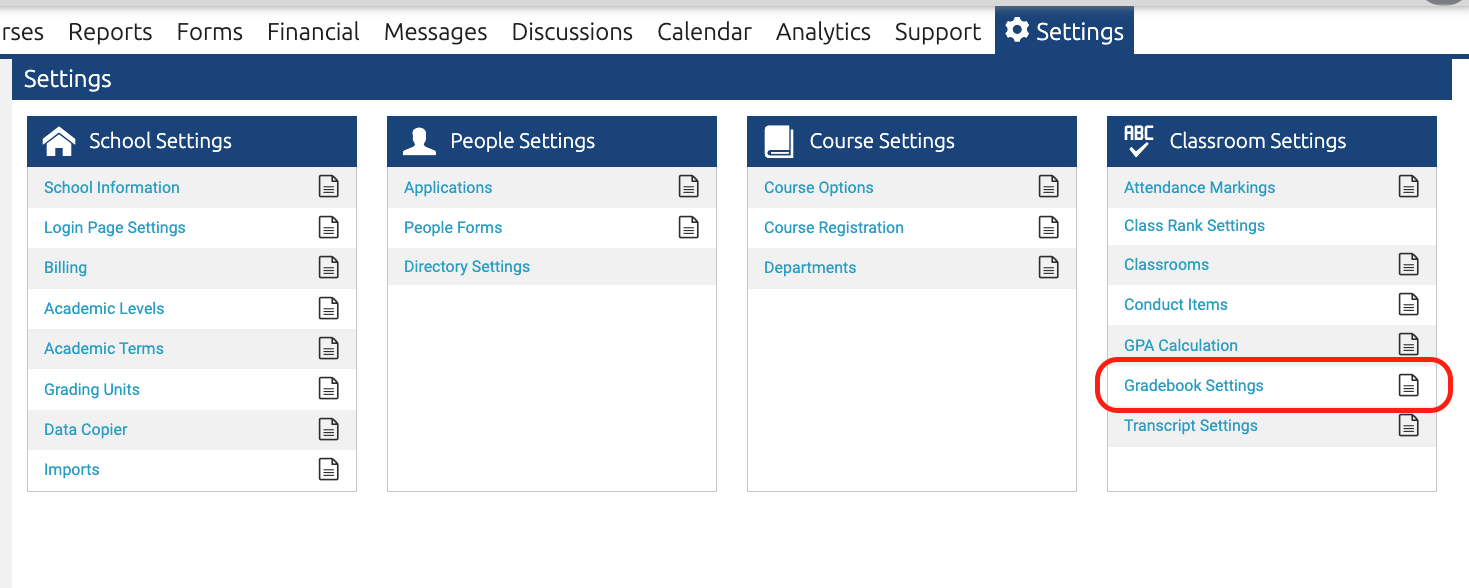Open the Billing settings page
Viewport: 1469px width, 588px height.
point(65,267)
